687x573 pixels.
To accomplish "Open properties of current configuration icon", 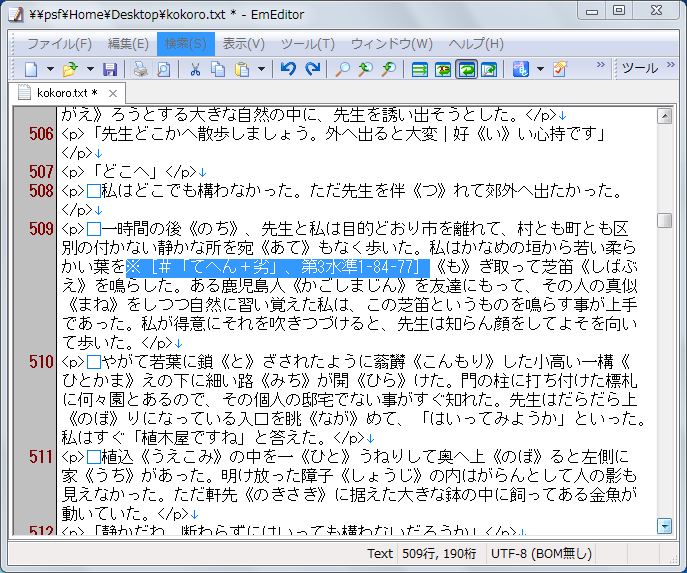I will coord(560,69).
